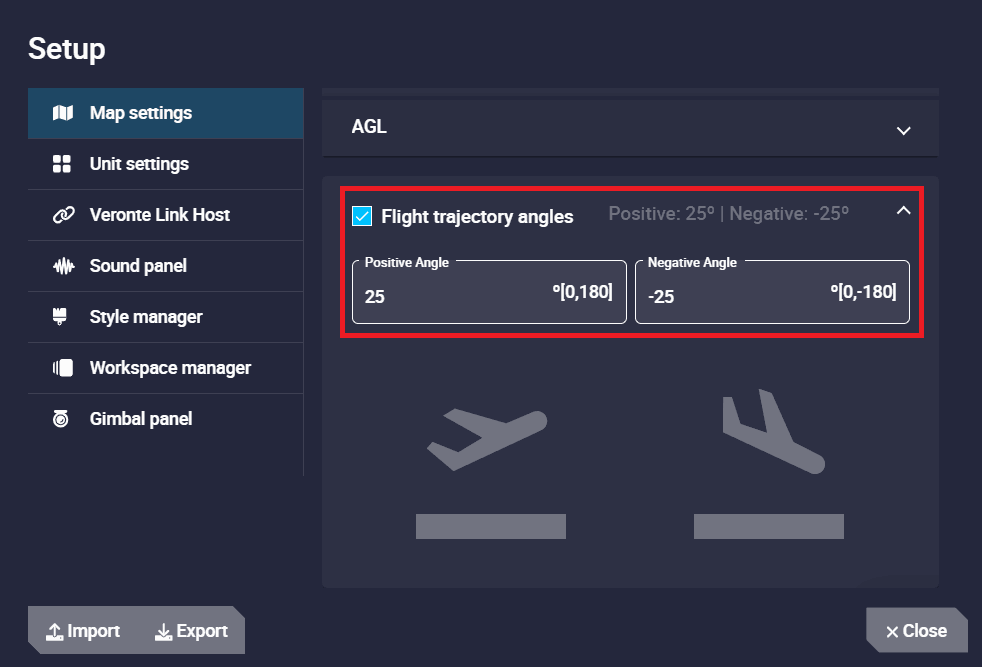982x667 pixels.
Task: Click the Map settings map icon
Action: pyautogui.click(x=62, y=113)
